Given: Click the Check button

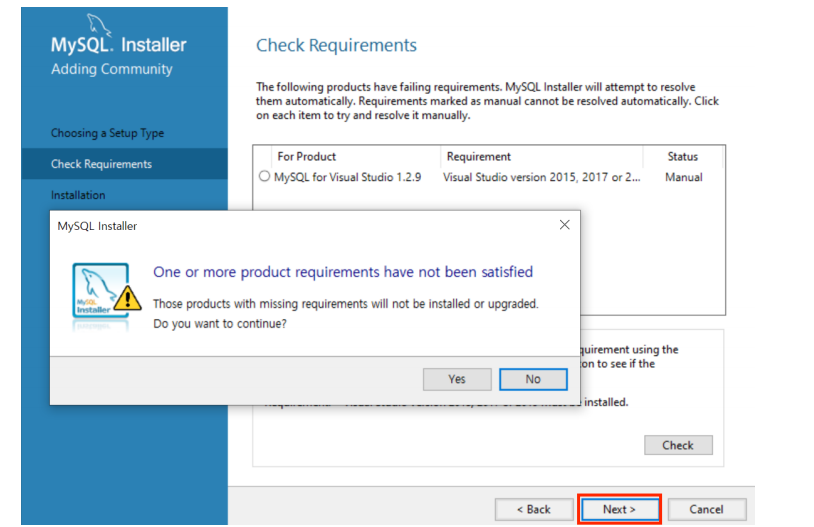Looking at the screenshot, I should [x=678, y=445].
